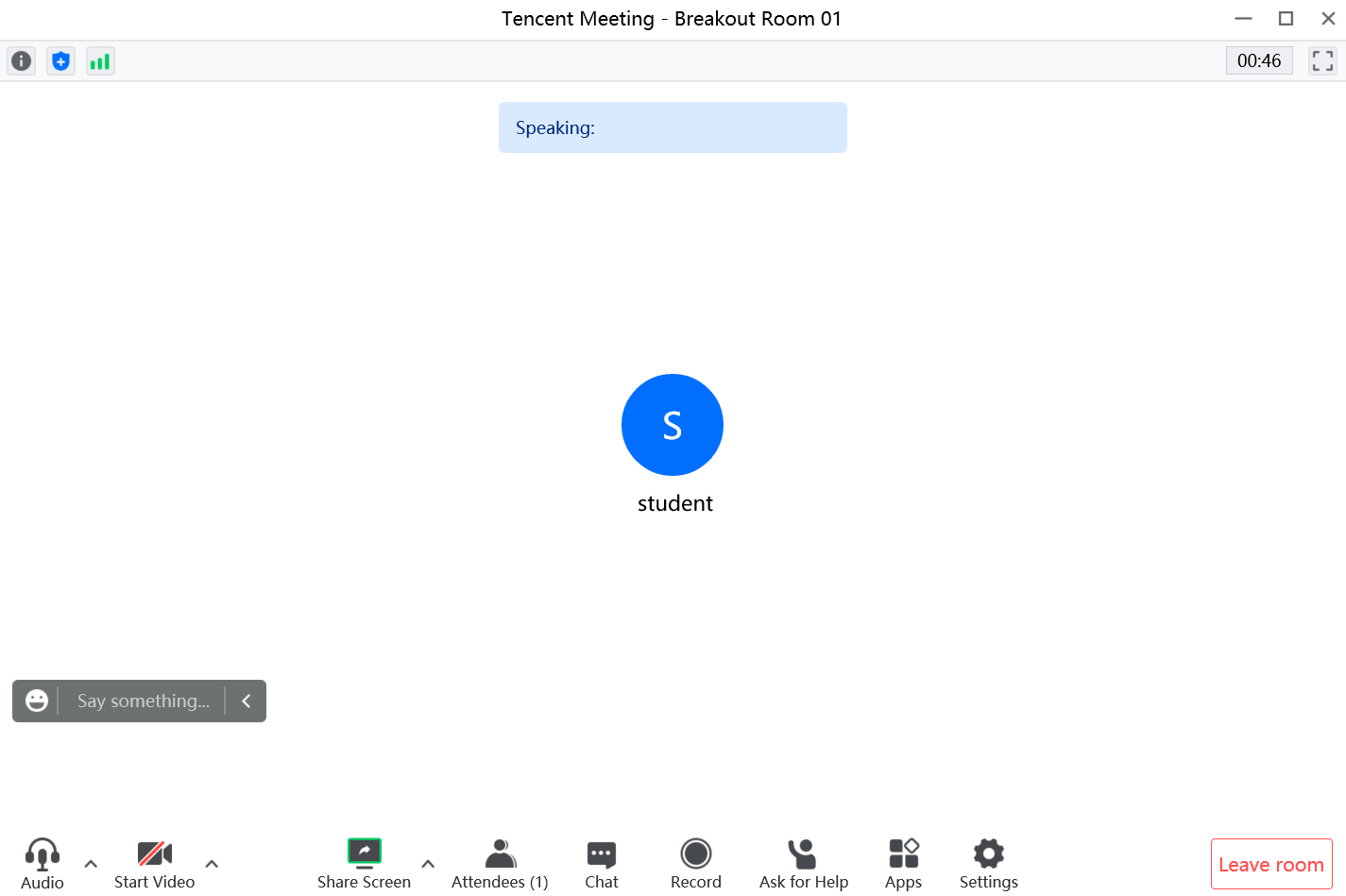Open the Start Video options chevron
The width and height of the screenshot is (1346, 896).
pyautogui.click(x=212, y=862)
